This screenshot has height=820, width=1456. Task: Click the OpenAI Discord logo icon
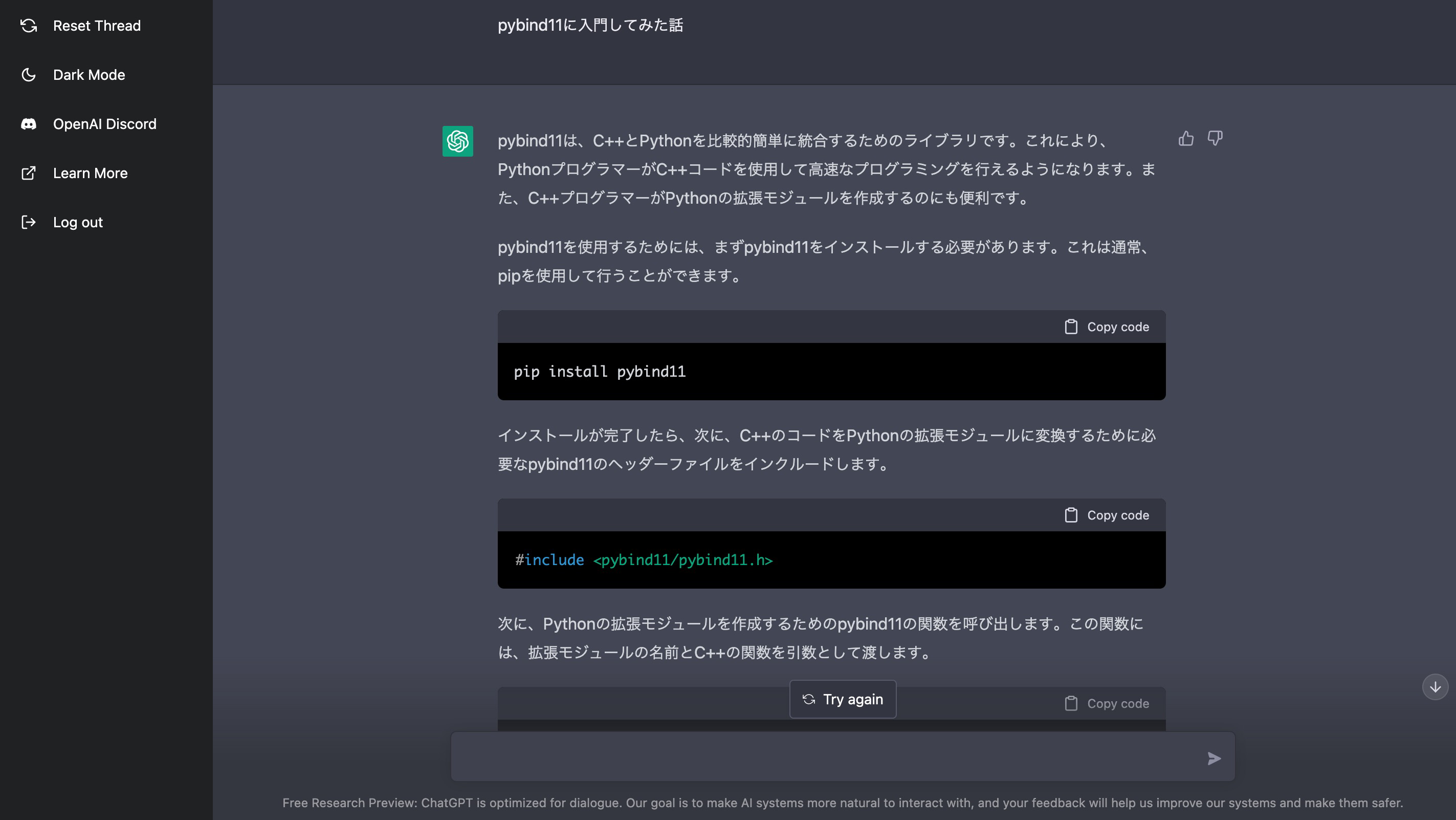click(x=28, y=124)
